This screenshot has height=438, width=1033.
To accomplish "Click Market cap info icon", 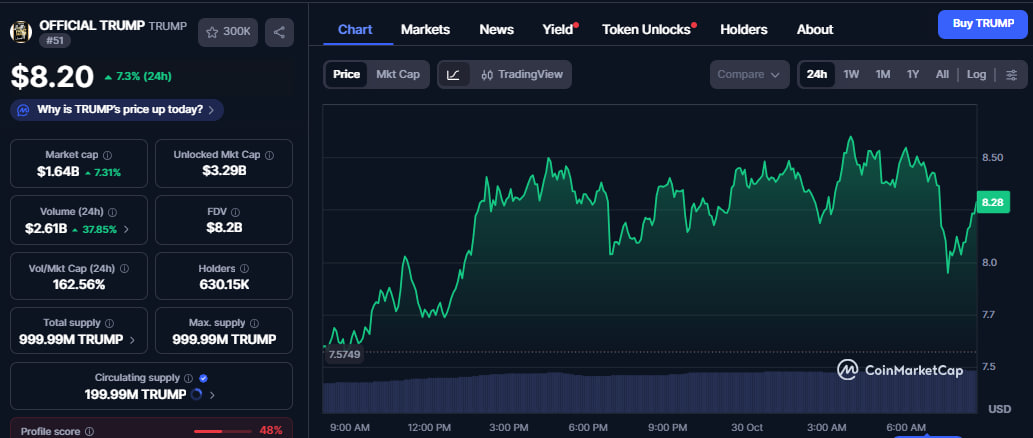I will pos(108,155).
